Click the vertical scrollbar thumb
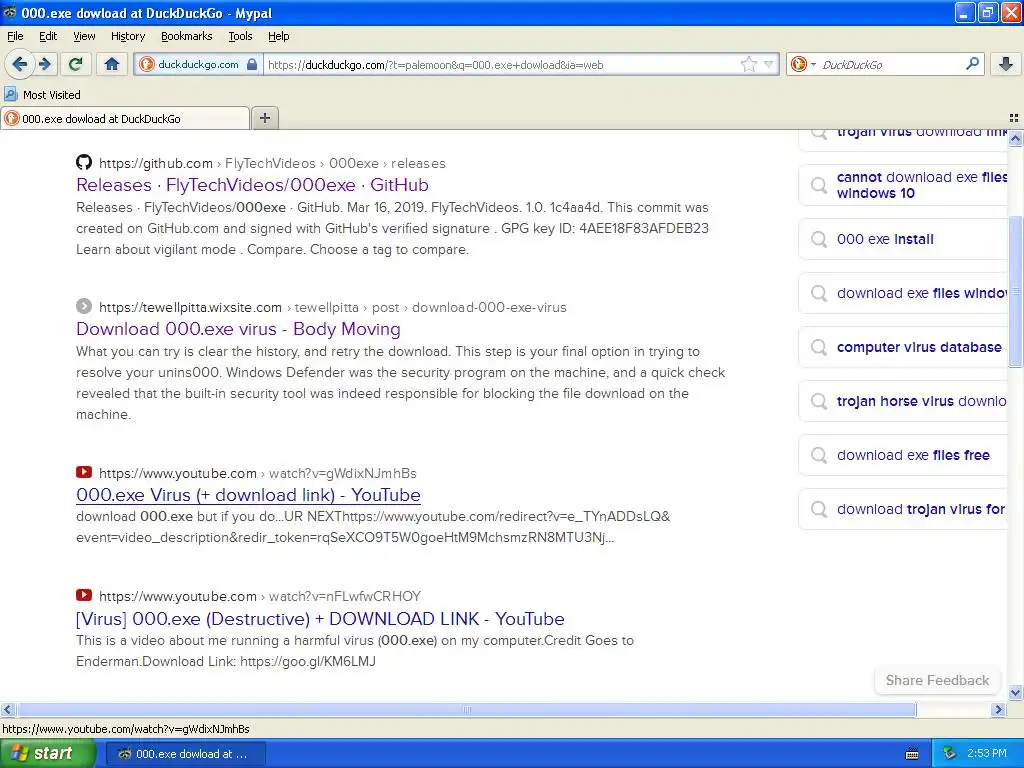This screenshot has width=1024, height=768. click(1016, 291)
